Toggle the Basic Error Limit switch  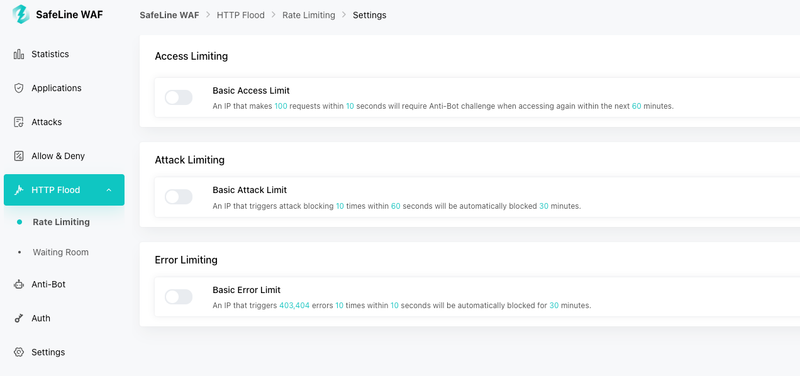coord(179,297)
